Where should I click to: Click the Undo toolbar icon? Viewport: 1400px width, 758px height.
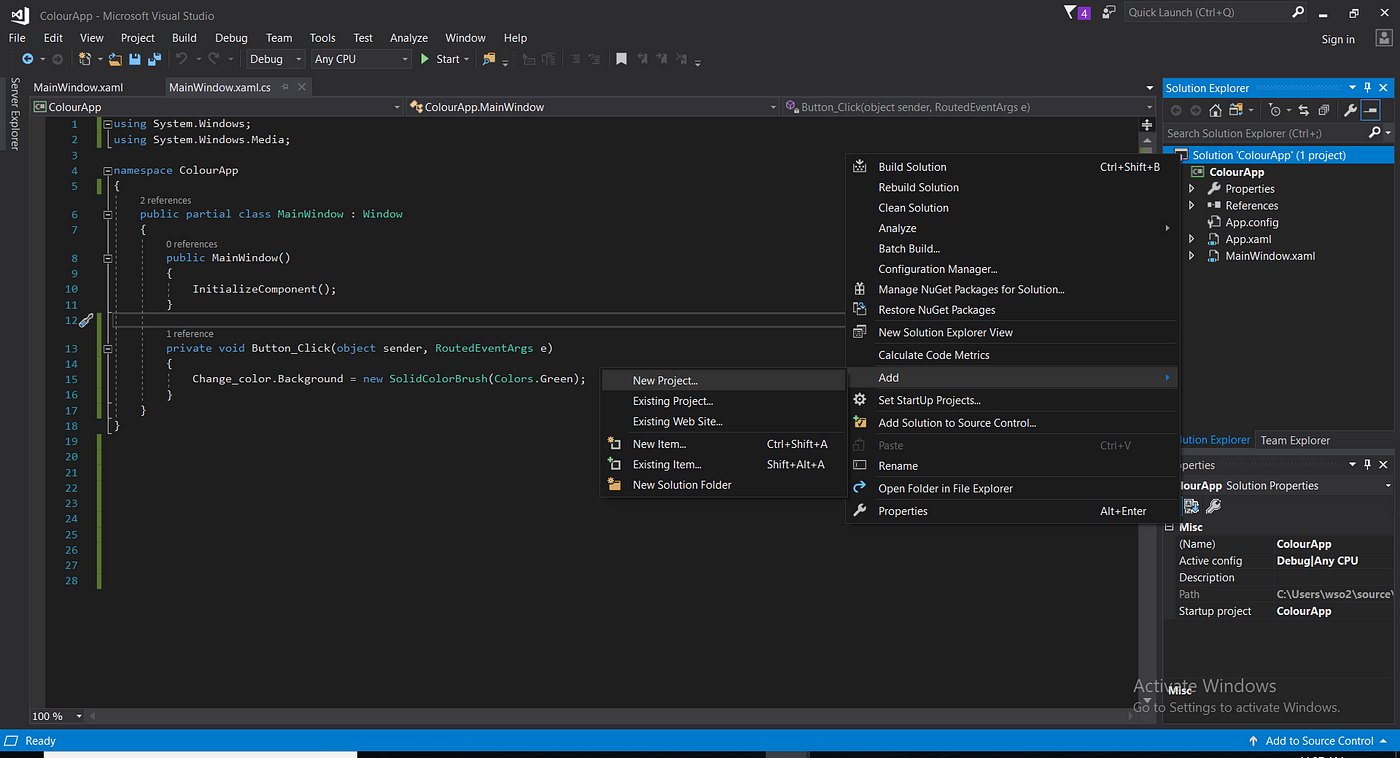point(183,59)
